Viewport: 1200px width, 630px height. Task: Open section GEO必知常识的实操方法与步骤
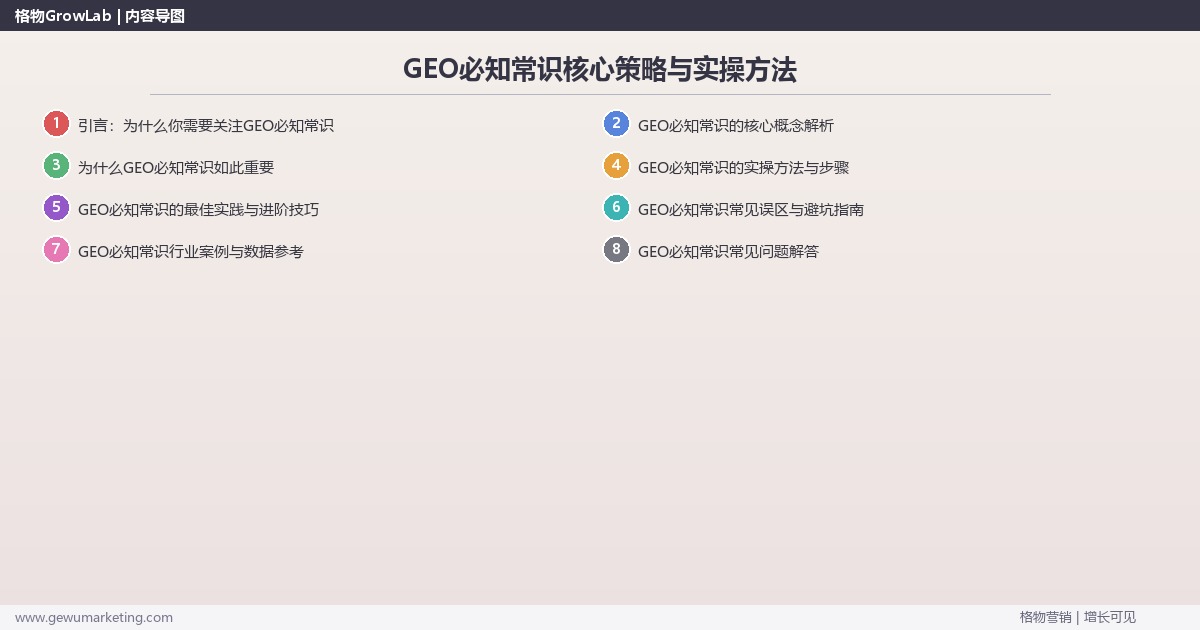pyautogui.click(x=744, y=168)
